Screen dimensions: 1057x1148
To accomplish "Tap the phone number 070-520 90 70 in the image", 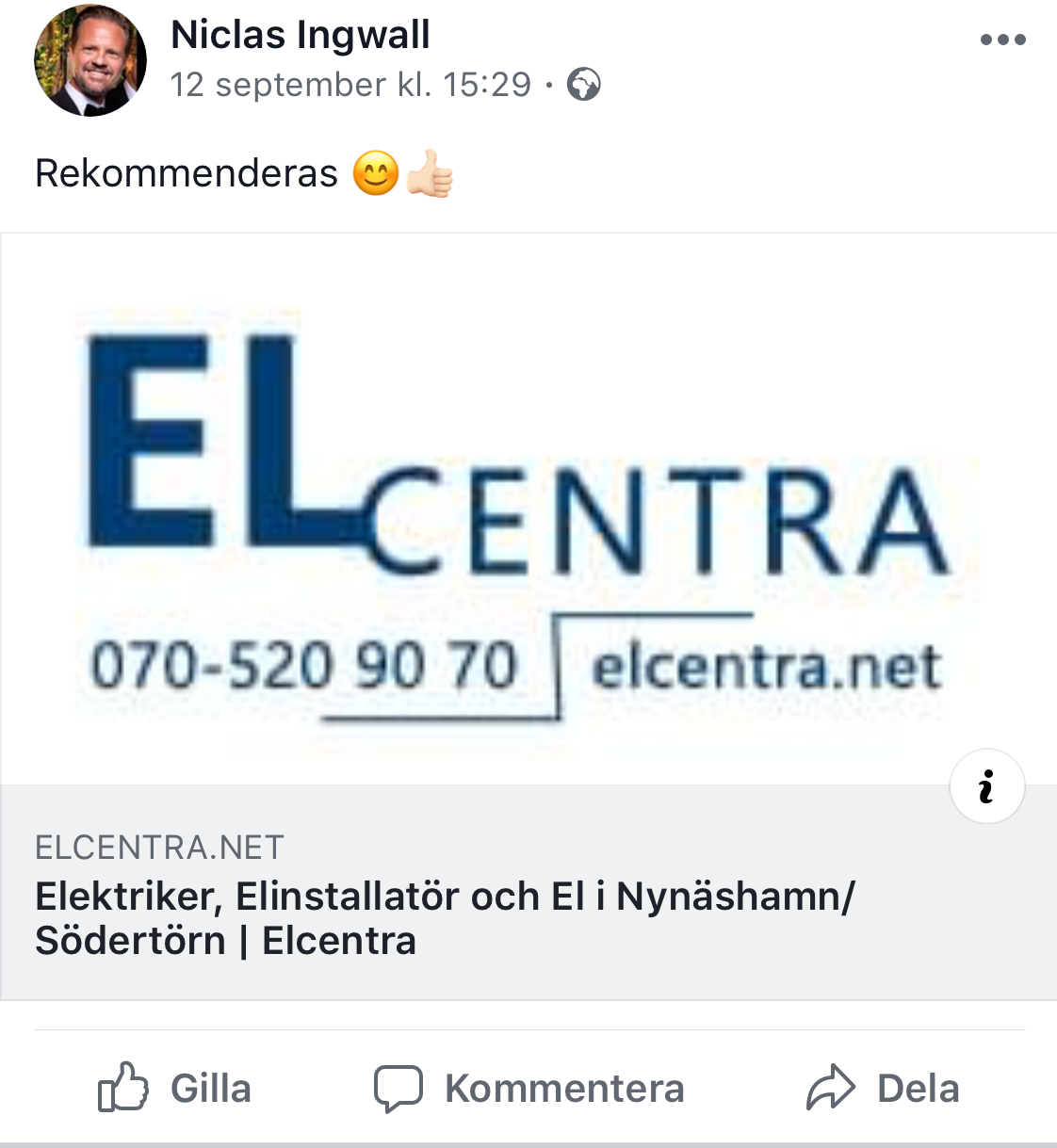I will coord(304,665).
